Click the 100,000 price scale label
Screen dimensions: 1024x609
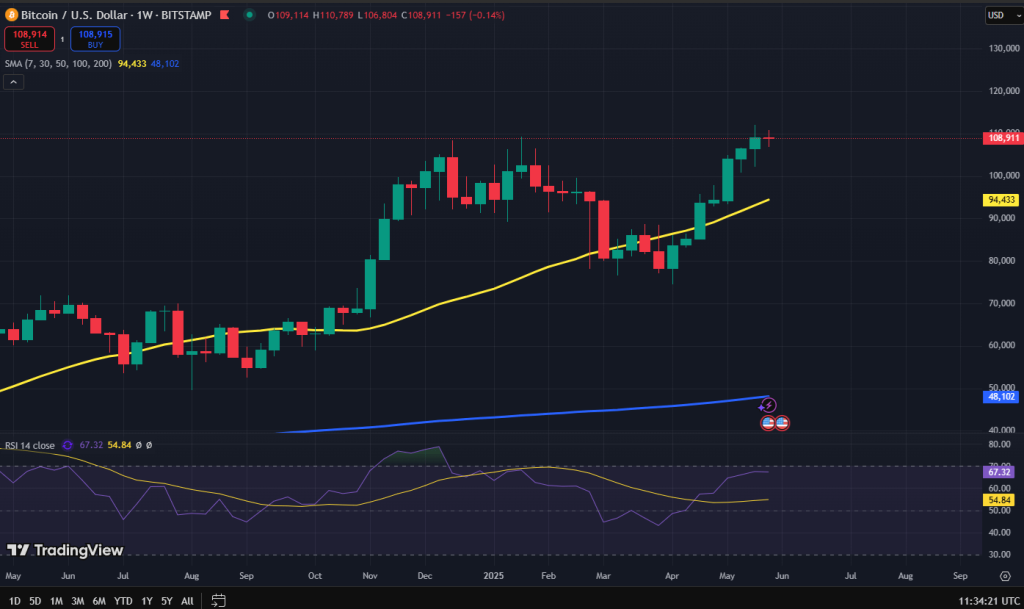1004,176
